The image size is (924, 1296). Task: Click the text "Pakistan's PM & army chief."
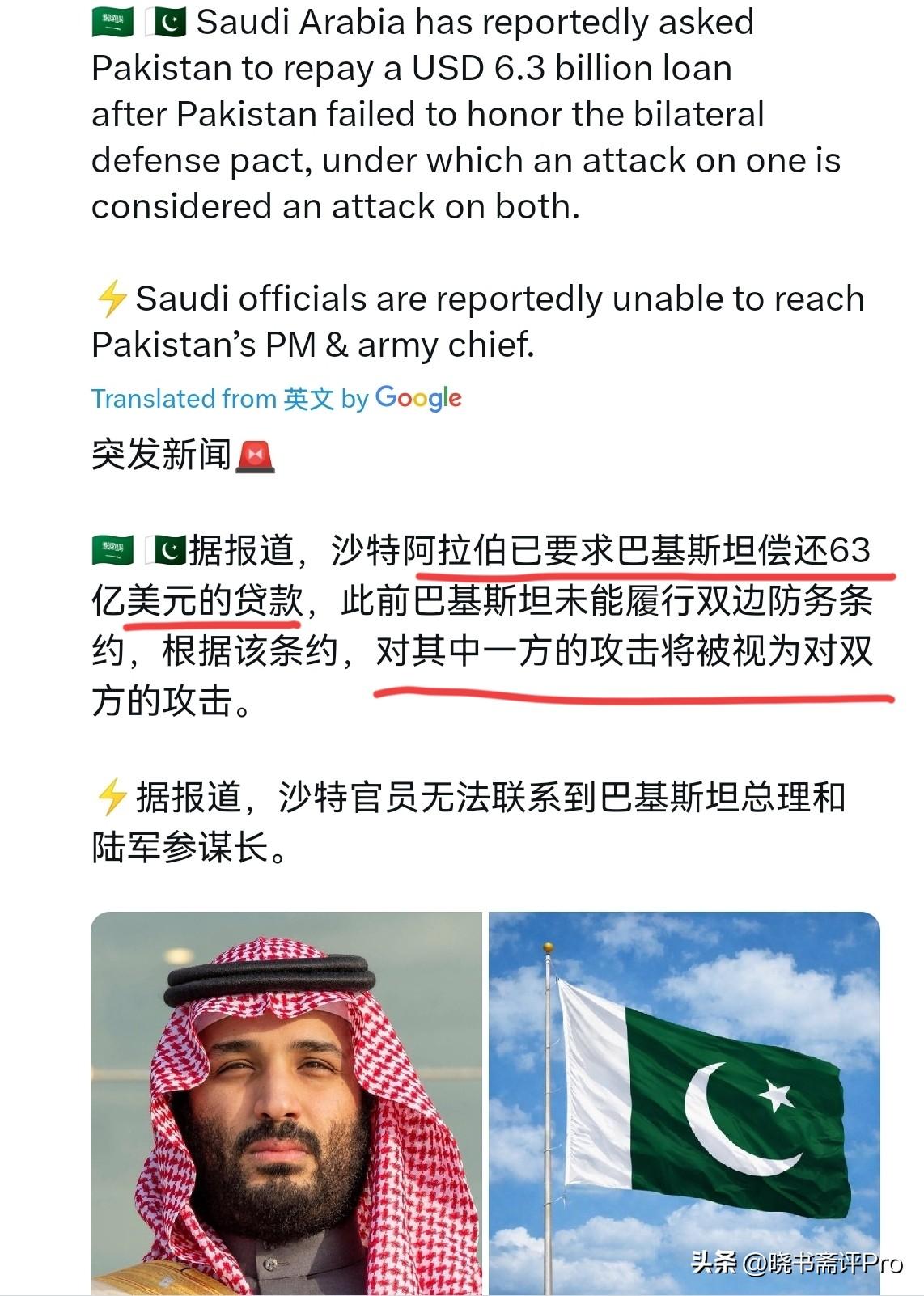(313, 345)
